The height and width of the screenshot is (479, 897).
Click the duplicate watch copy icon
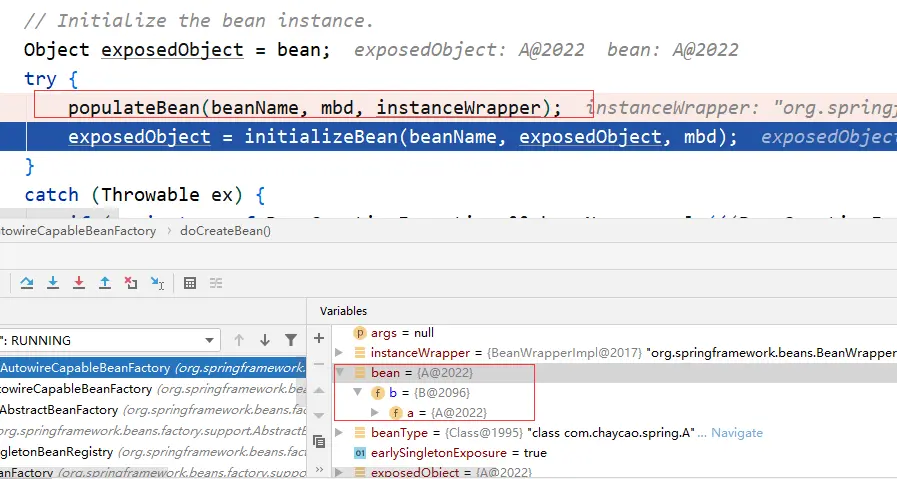point(319,442)
